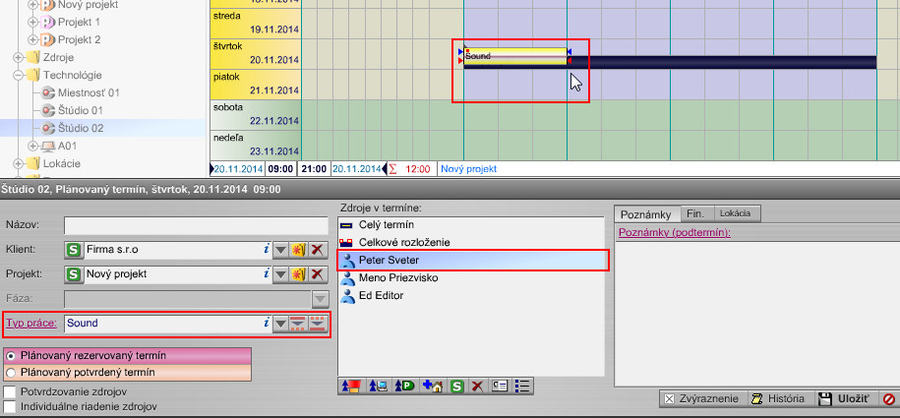This screenshot has width=900, height=418.
Task: Select Plánovaný potvrdený termín radio option
Action: pos(10,372)
